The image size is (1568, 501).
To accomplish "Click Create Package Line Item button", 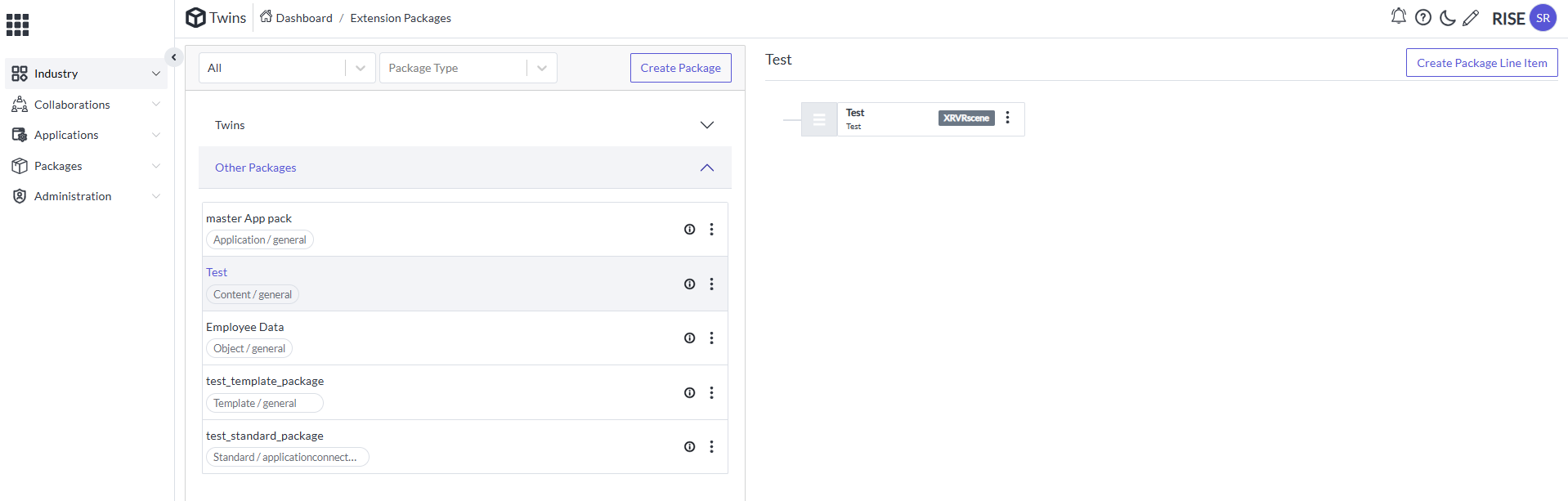I will pos(1481,63).
